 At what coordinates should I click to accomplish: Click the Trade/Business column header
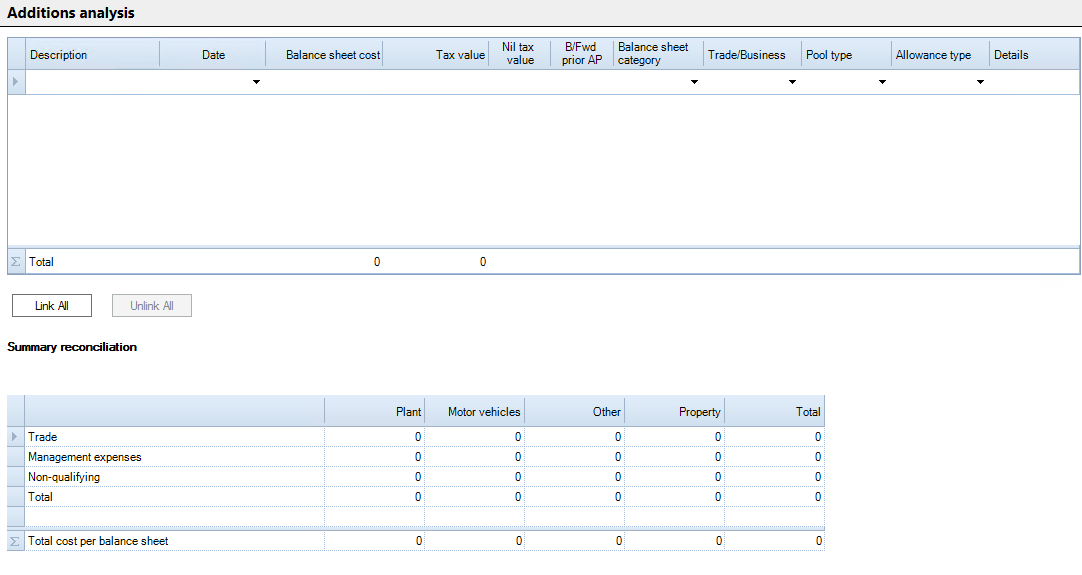click(x=752, y=55)
